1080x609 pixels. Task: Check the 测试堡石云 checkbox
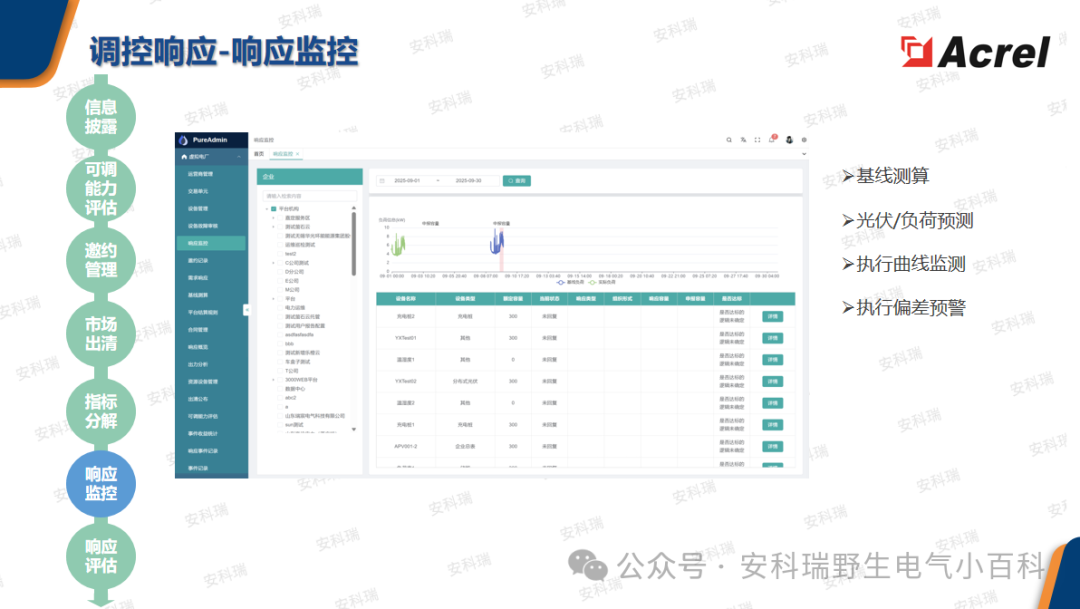click(x=280, y=227)
